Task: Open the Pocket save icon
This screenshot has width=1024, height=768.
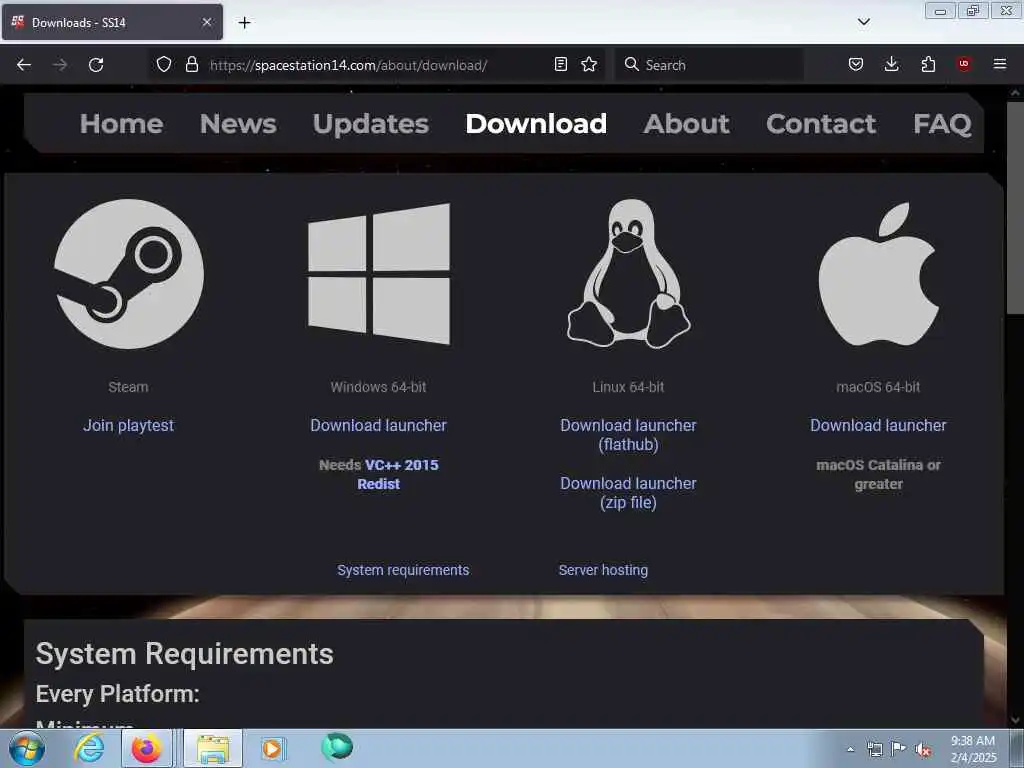Action: coord(856,64)
